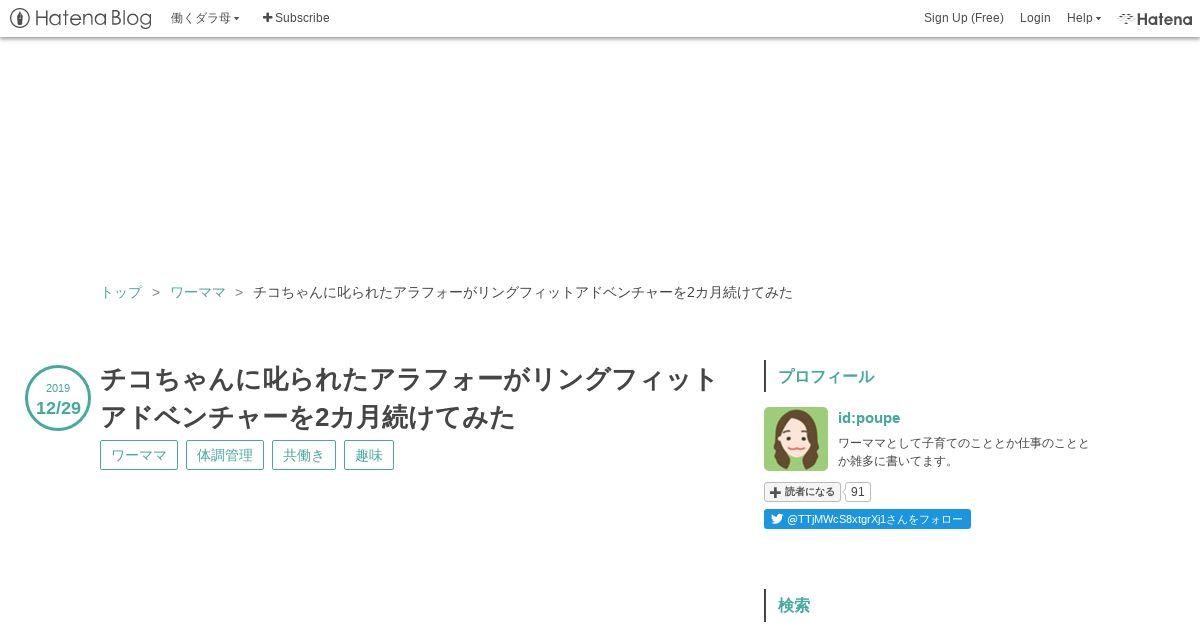Open the Hatena Blog home logo
The width and height of the screenshot is (1200, 630).
click(81, 18)
